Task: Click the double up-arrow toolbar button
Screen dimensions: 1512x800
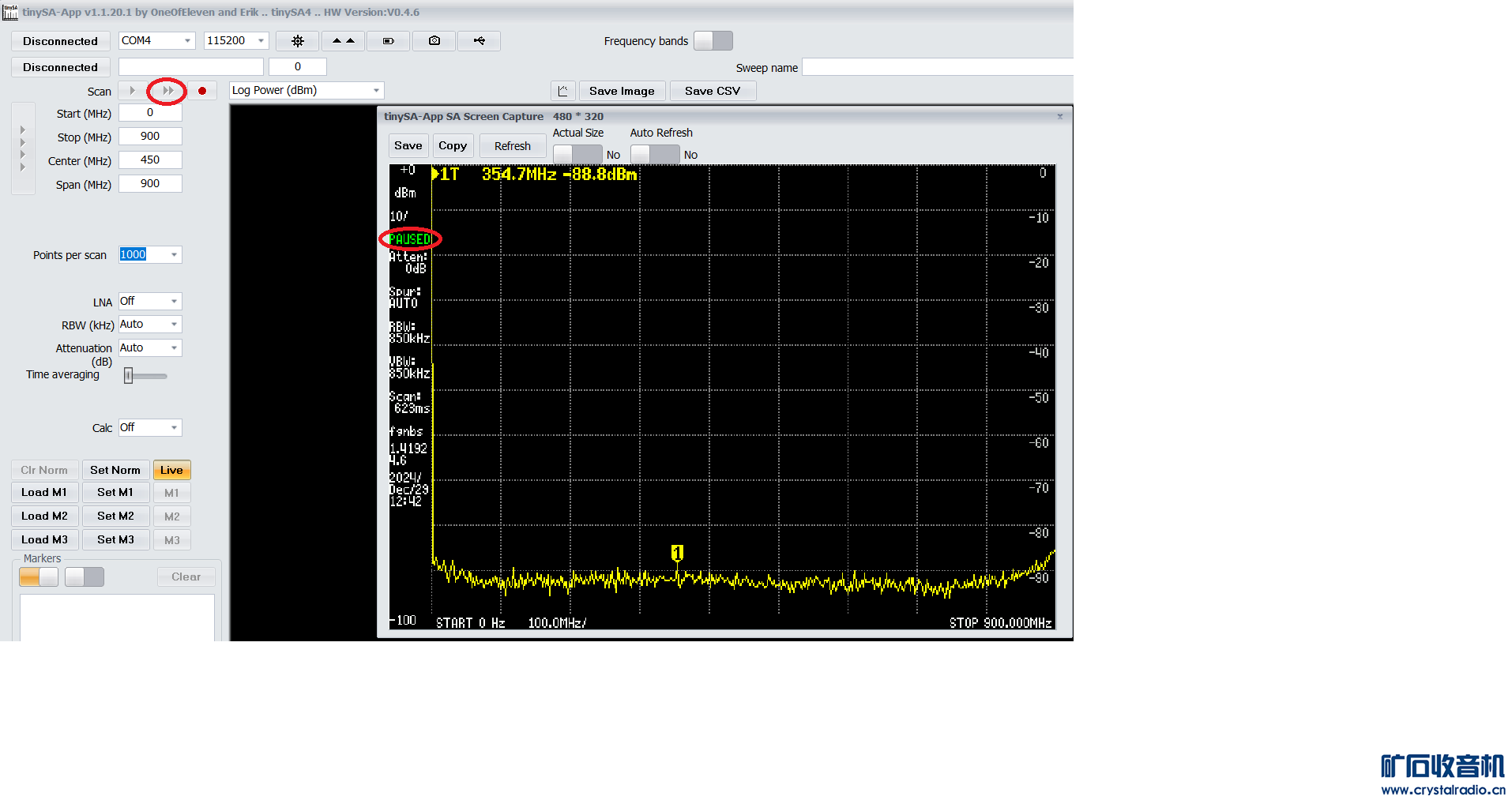Action: 343,41
